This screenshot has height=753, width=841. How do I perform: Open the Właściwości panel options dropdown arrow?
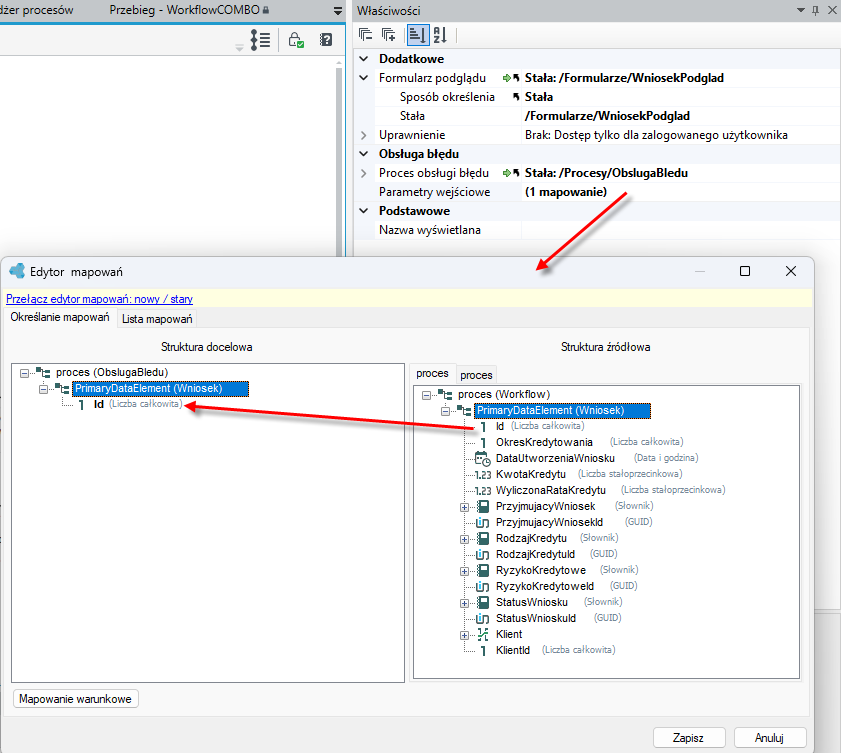click(801, 10)
